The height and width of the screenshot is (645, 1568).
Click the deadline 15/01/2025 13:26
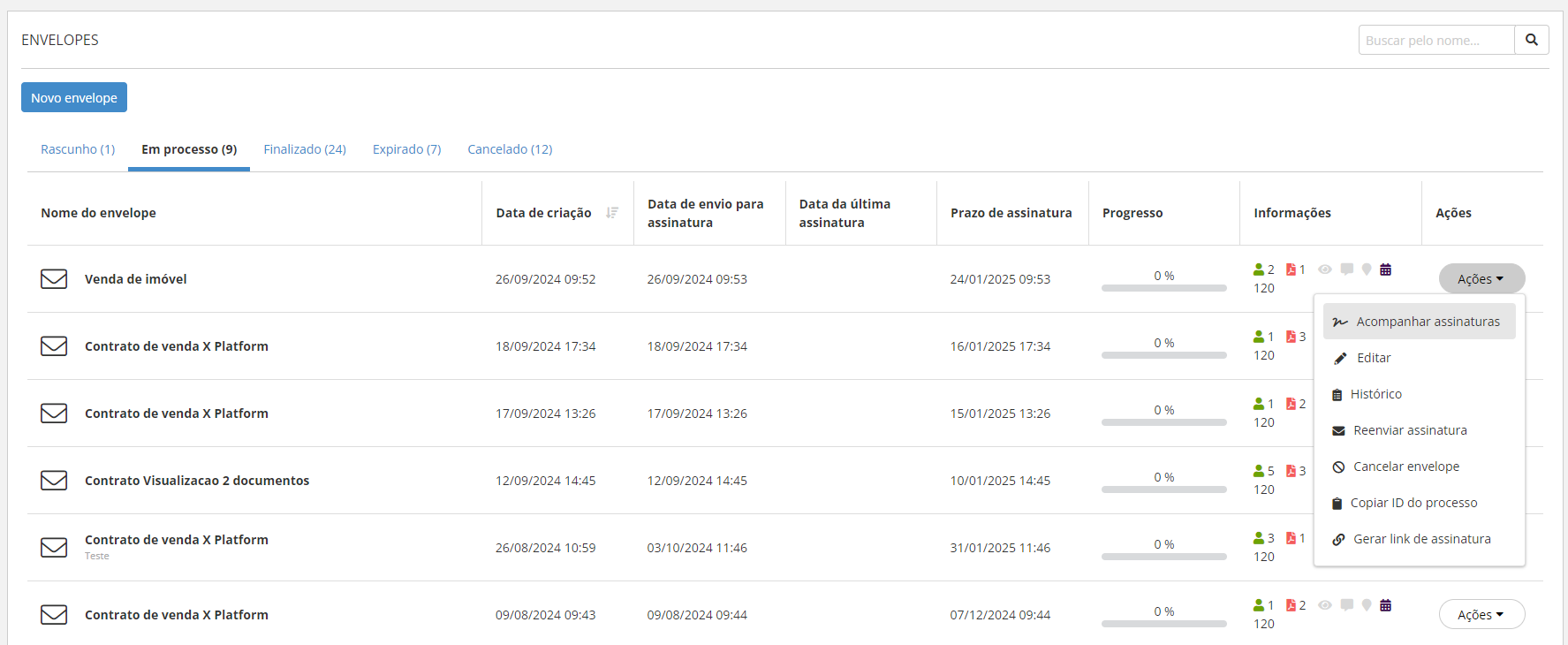pos(1000,414)
